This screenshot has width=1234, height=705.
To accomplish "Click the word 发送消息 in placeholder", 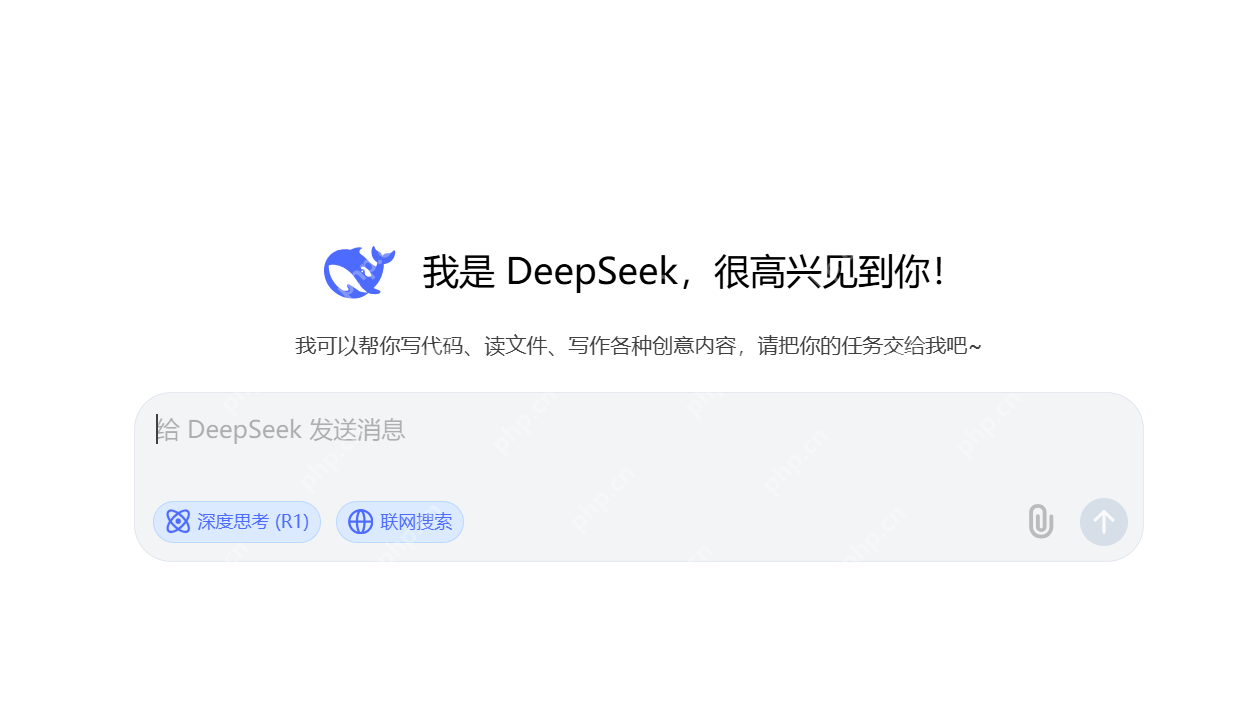I will [x=357, y=430].
